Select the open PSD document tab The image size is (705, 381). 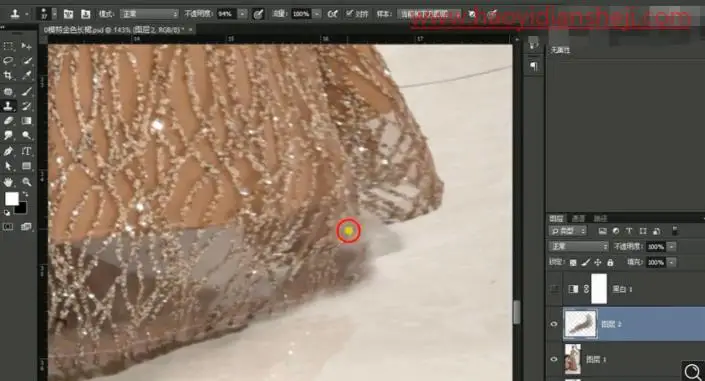(117, 30)
